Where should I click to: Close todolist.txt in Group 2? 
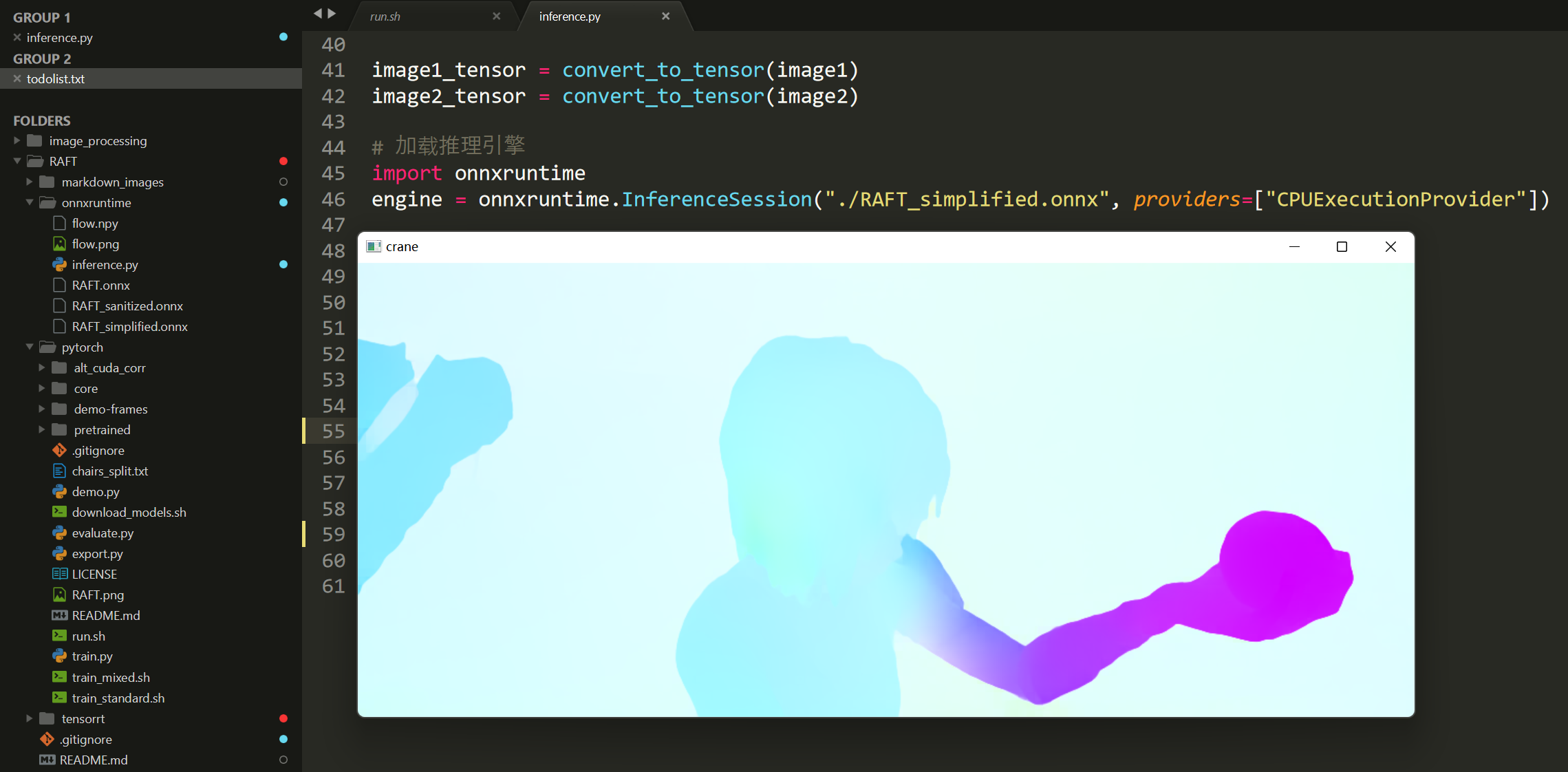[x=17, y=78]
